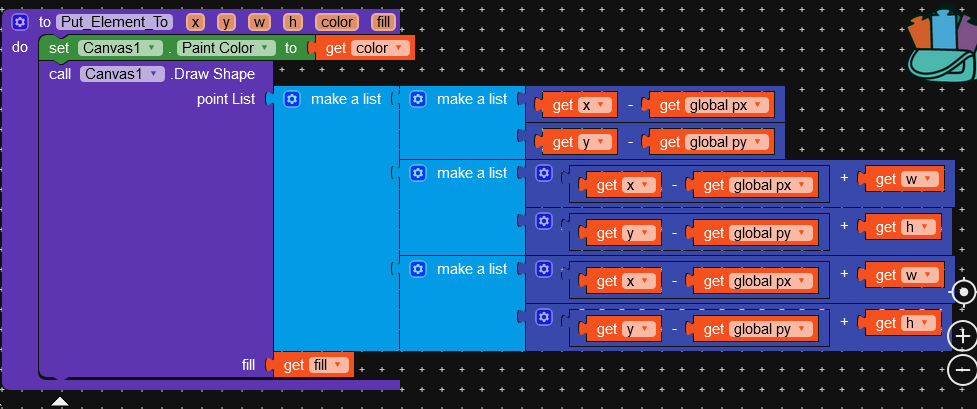Open gear of the third nested make a list
The height and width of the screenshot is (409, 977).
pyautogui.click(x=418, y=269)
